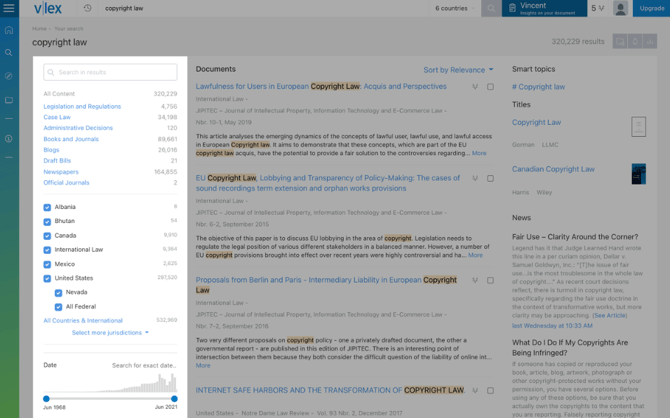Uncheck the International Law checkbox

[47, 250]
